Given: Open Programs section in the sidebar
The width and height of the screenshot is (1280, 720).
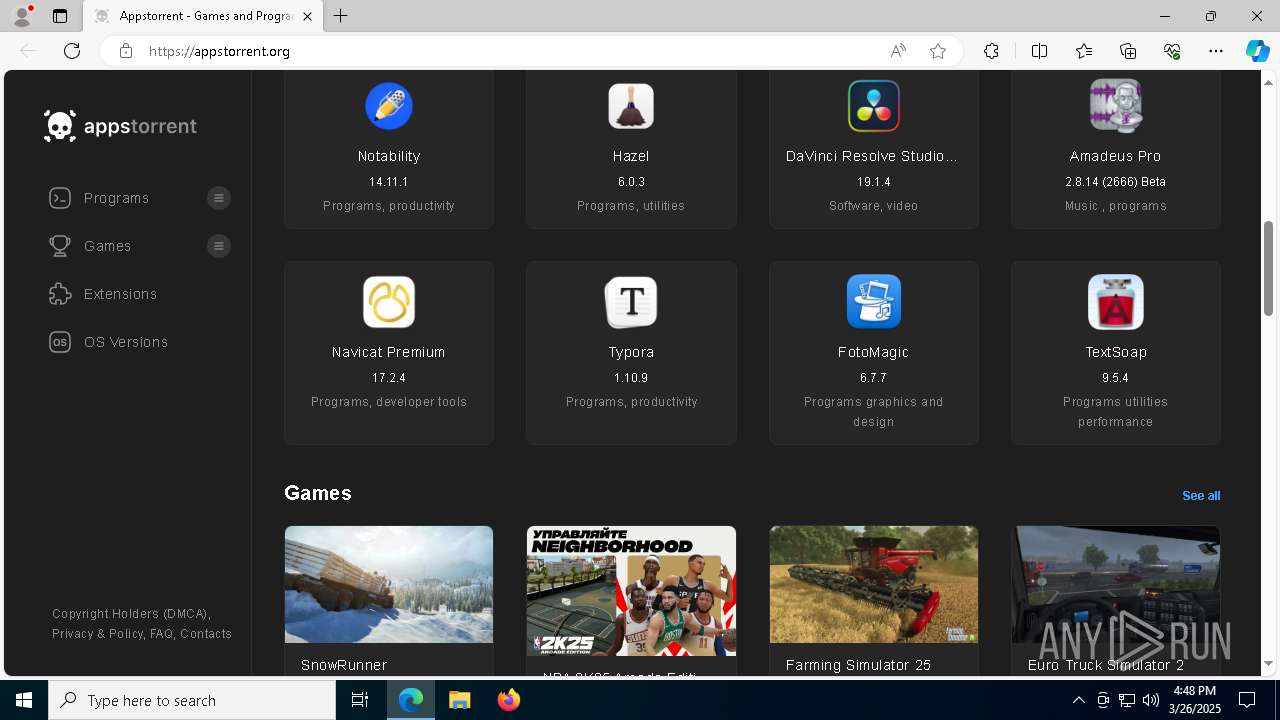Looking at the screenshot, I should click(x=116, y=198).
